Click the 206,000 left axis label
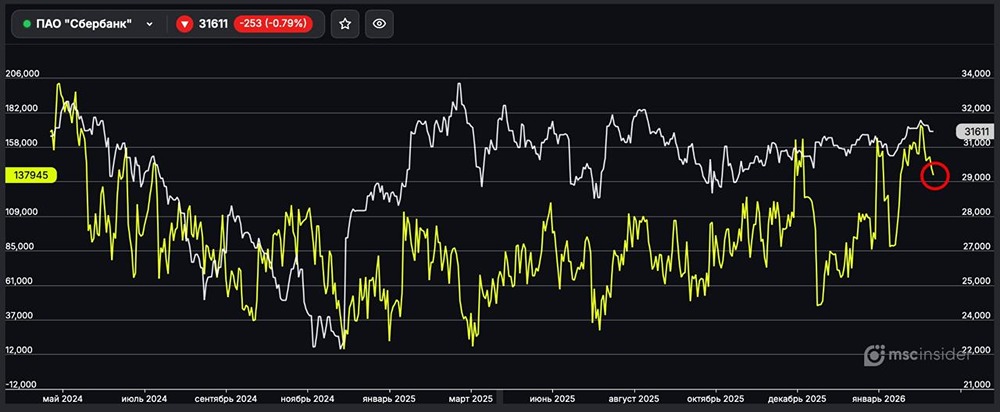The width and height of the screenshot is (1000, 412). (22, 74)
